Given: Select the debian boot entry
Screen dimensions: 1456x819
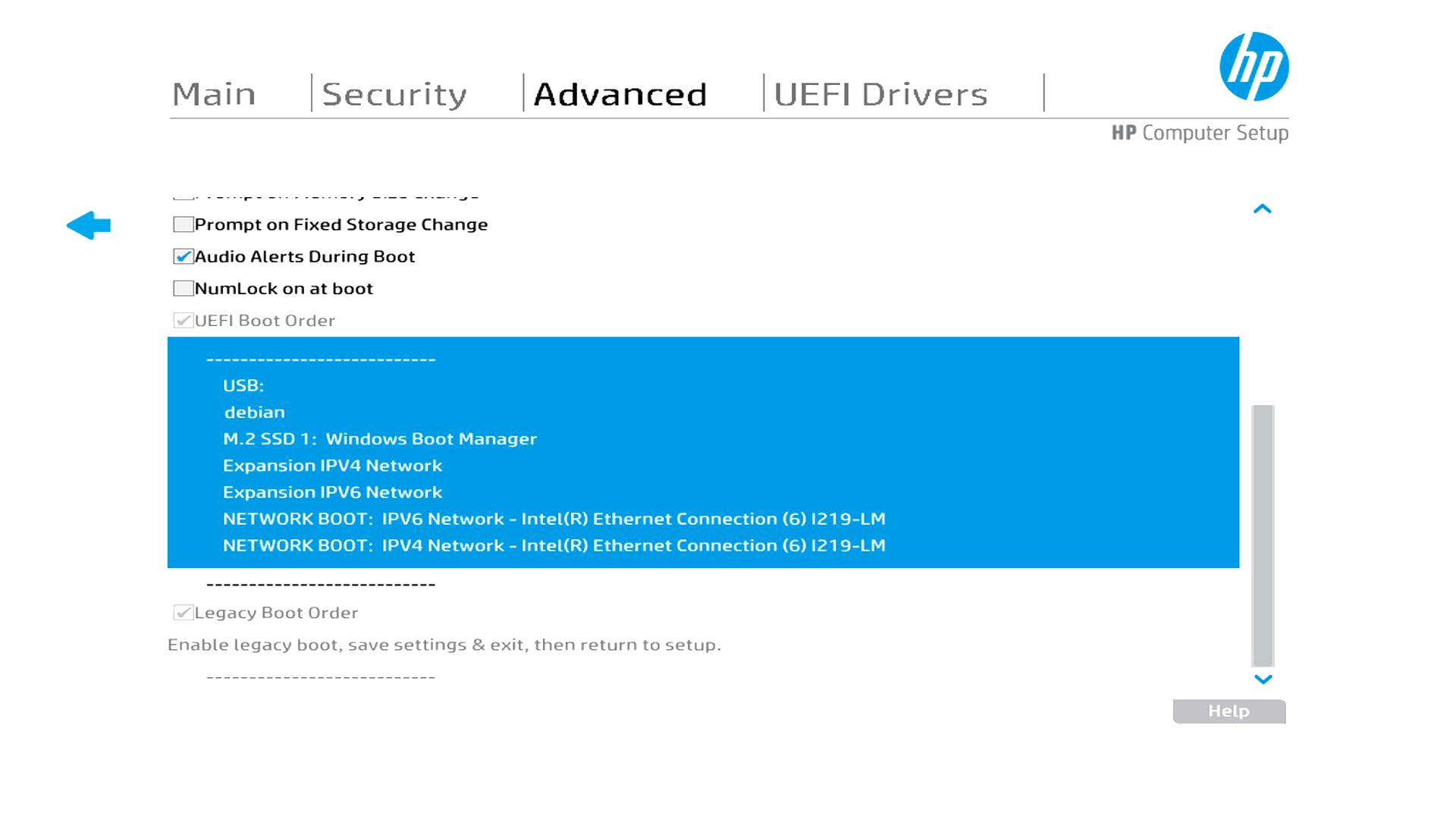Looking at the screenshot, I should (x=255, y=412).
